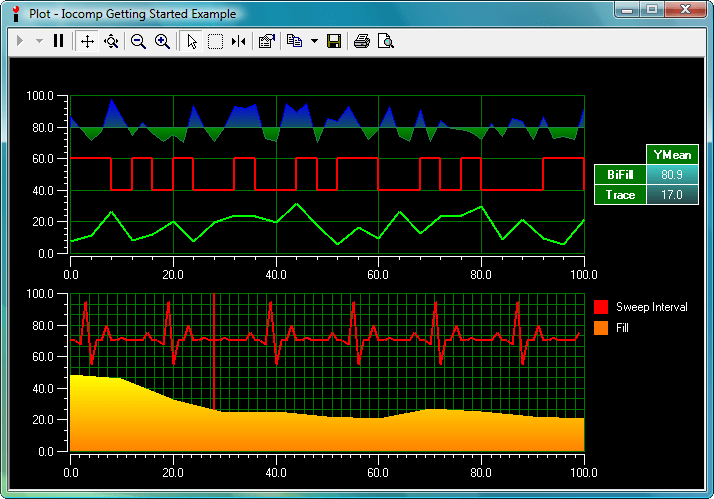714x499 pixels.
Task: Open the plot Properties editor icon
Action: click(x=267, y=41)
